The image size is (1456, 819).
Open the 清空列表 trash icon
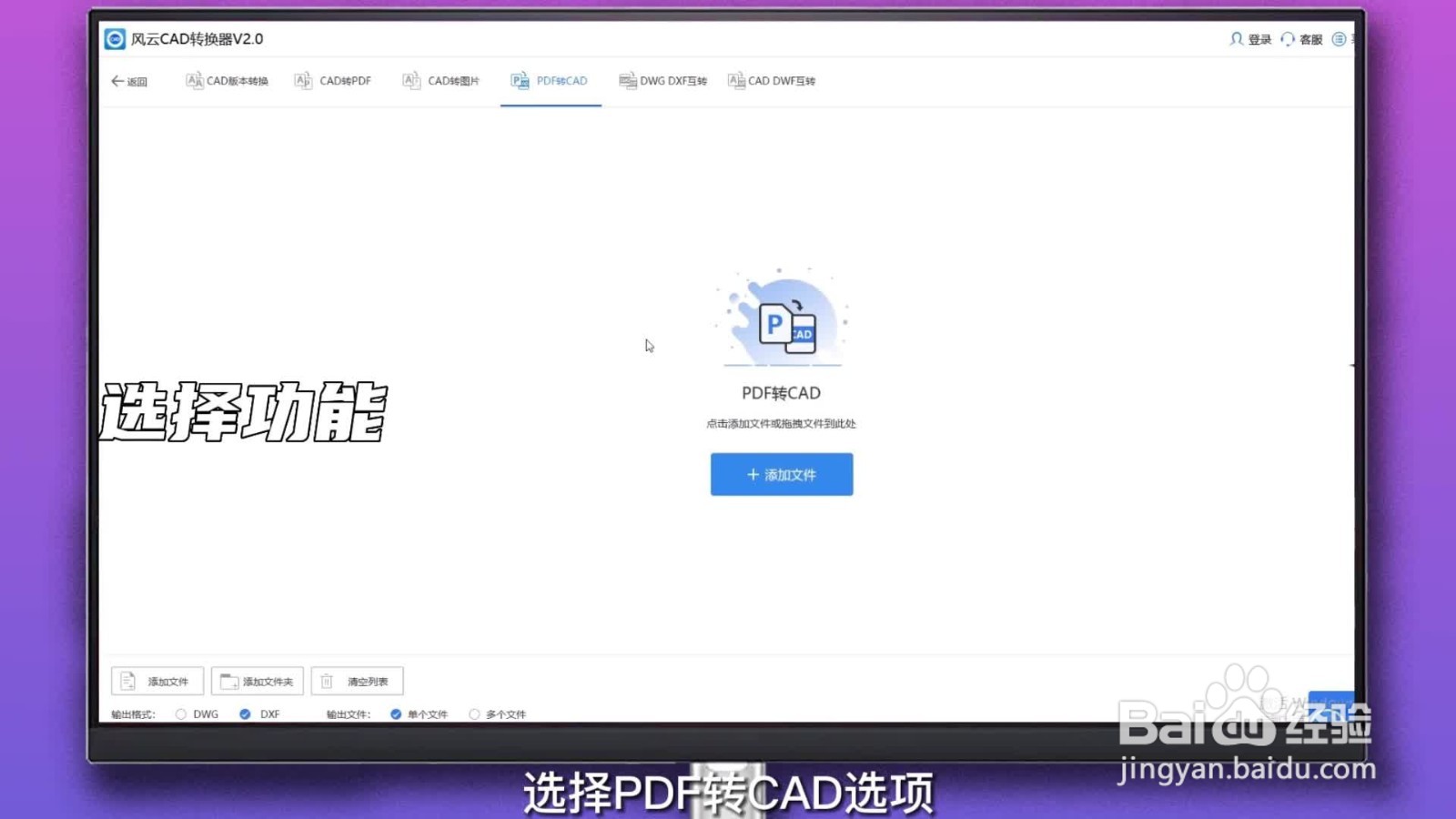coord(326,681)
